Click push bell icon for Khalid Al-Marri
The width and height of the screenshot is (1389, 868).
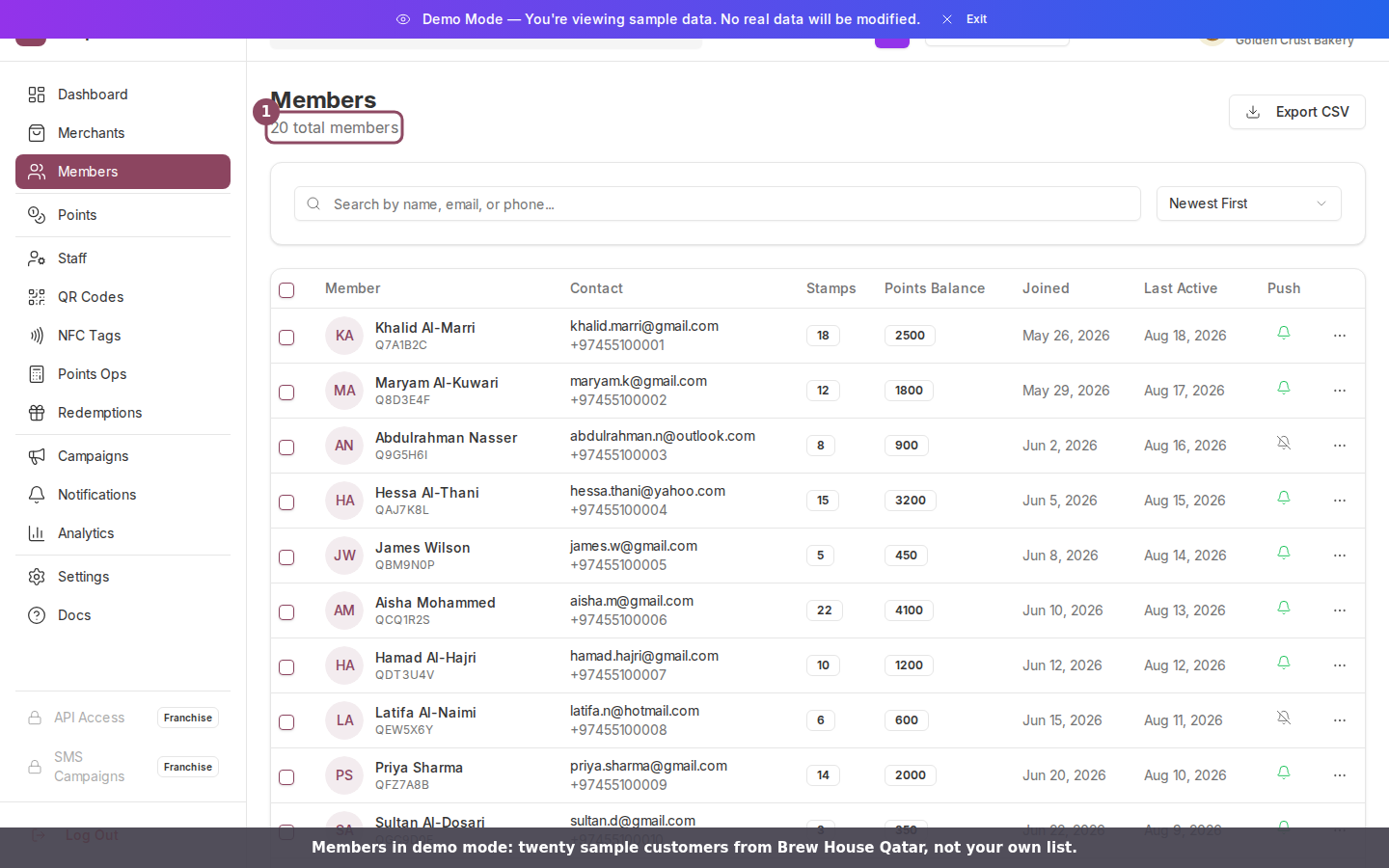point(1284,333)
